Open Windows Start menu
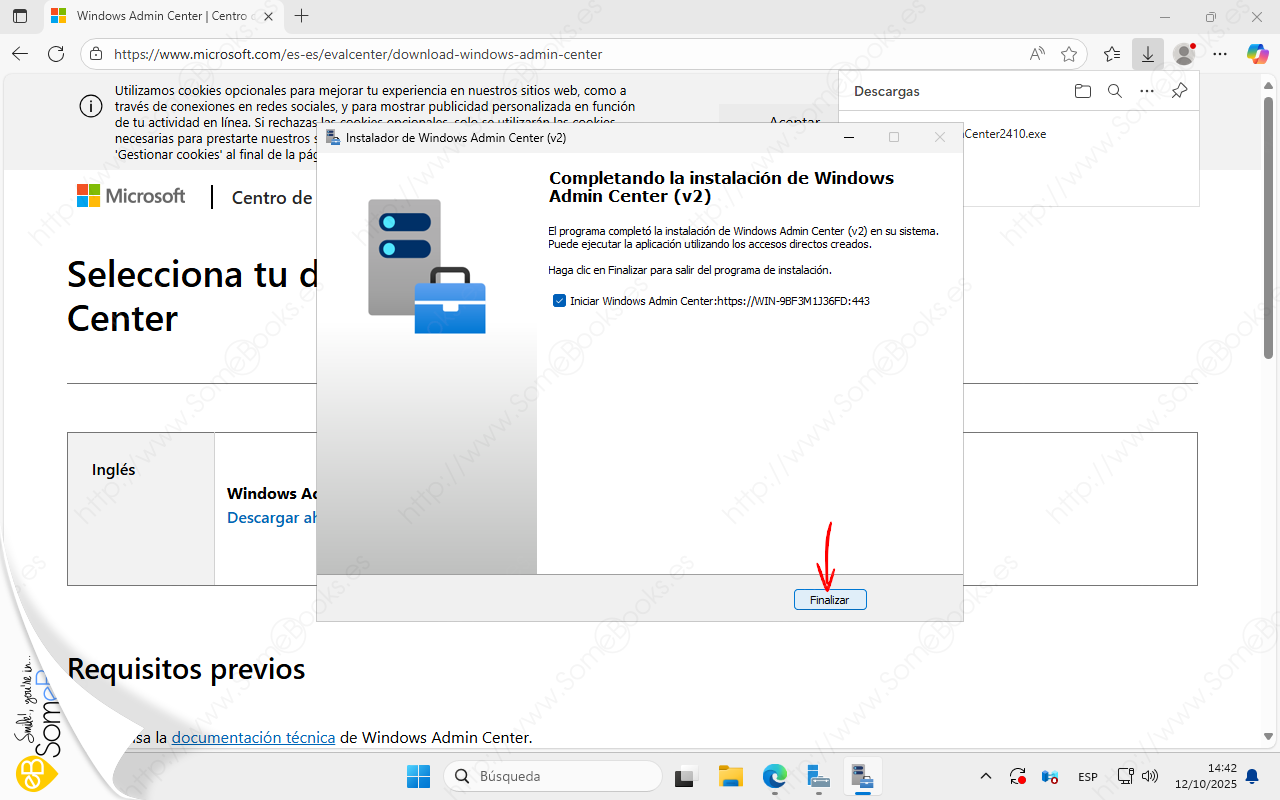 pyautogui.click(x=418, y=776)
